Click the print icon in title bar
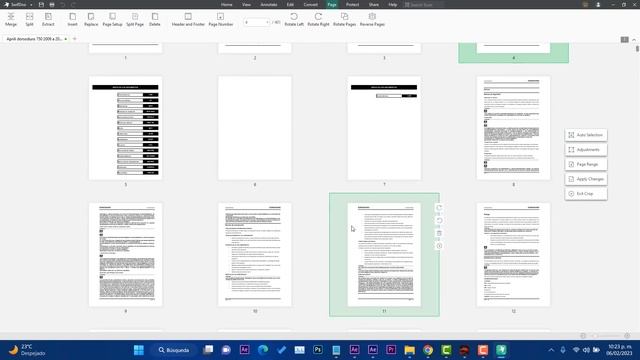The image size is (640, 360). pos(52,4)
